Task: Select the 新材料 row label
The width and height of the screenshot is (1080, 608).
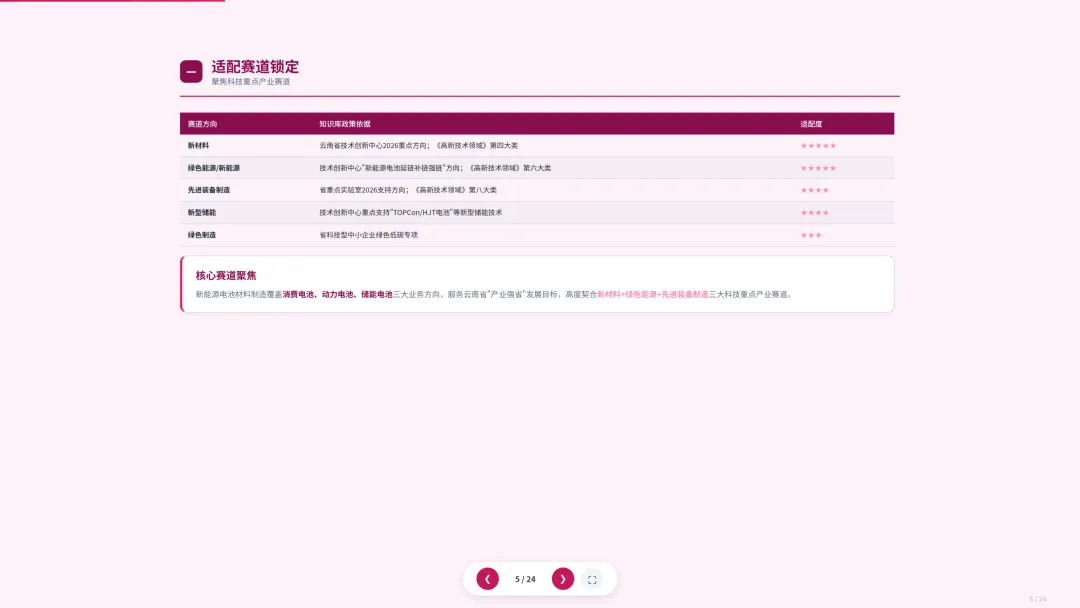Action: coord(198,146)
